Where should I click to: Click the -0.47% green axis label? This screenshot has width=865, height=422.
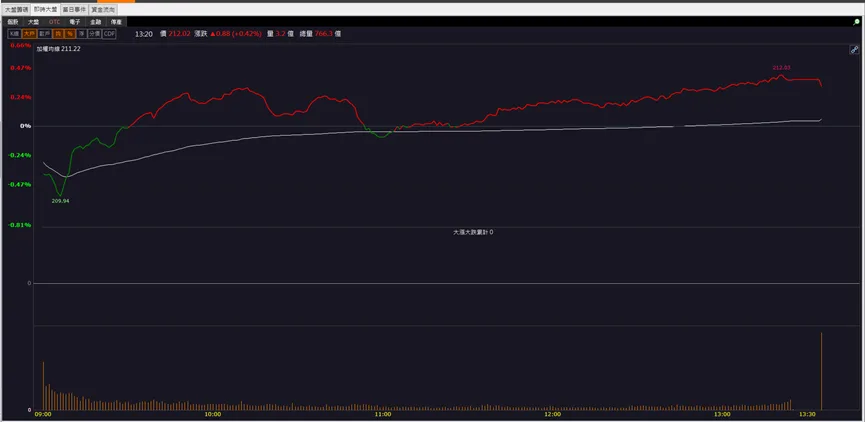click(20, 184)
